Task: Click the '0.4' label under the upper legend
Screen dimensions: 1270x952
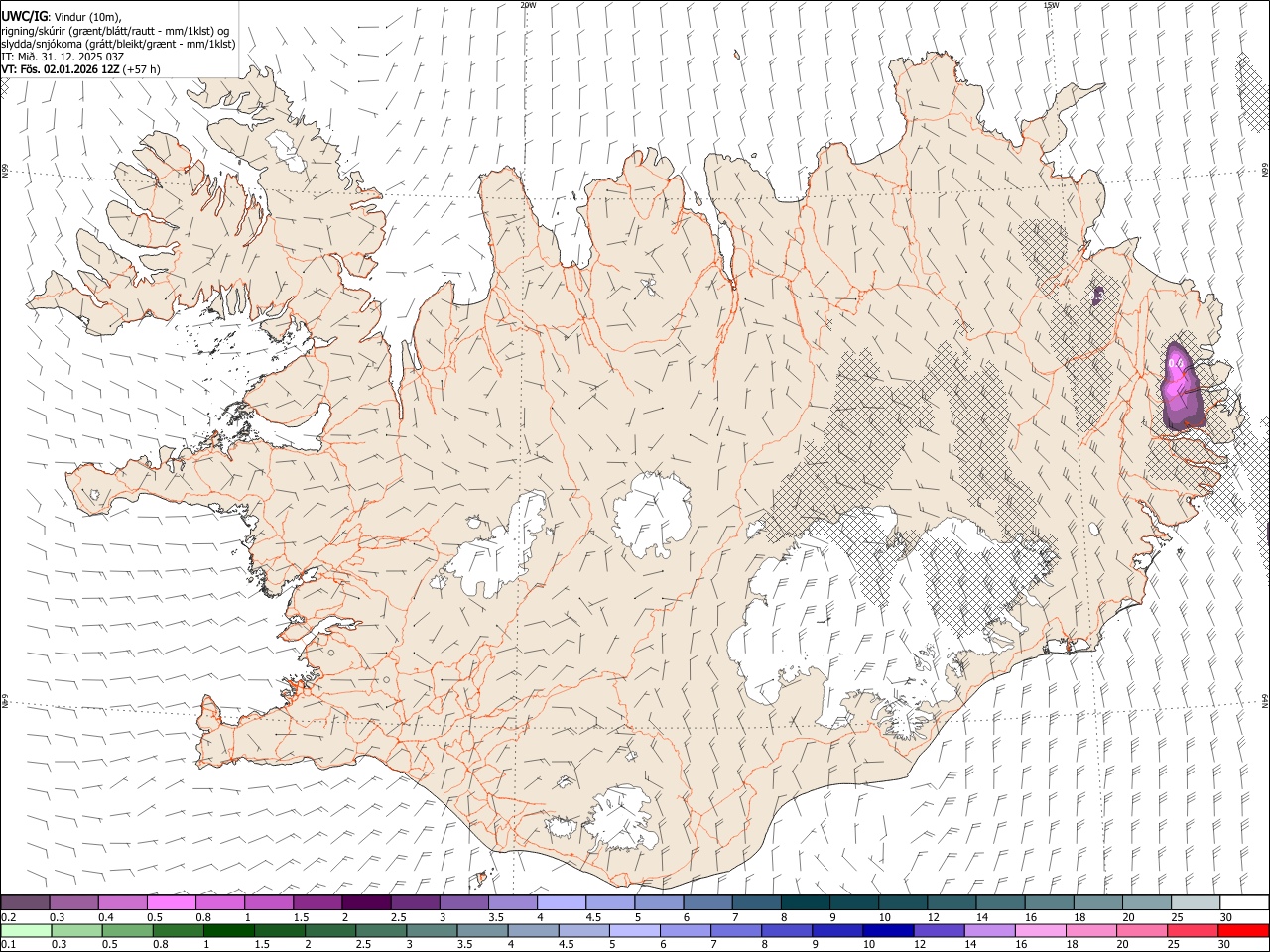Action: pyautogui.click(x=107, y=917)
